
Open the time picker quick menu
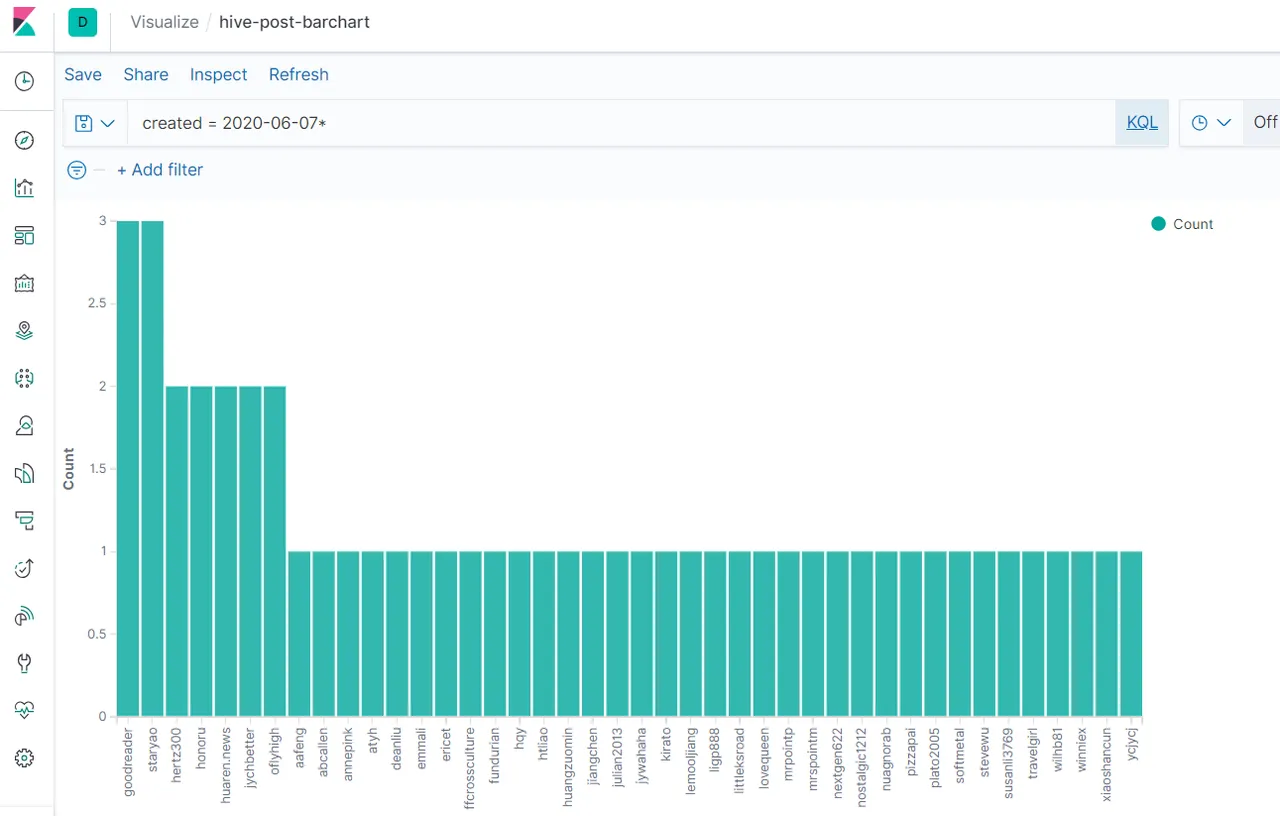1211,122
